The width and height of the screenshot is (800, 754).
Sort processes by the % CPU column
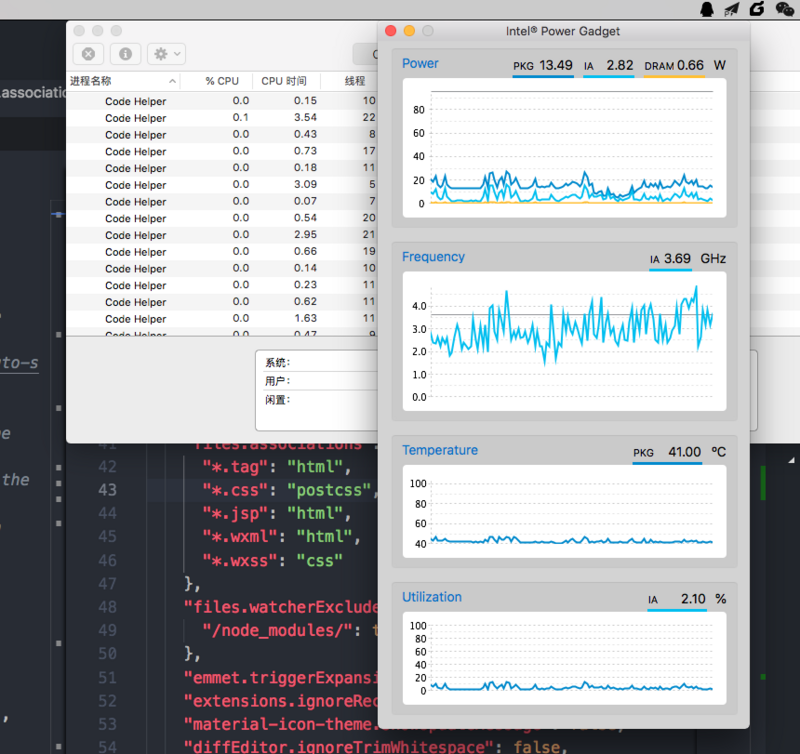[222, 81]
